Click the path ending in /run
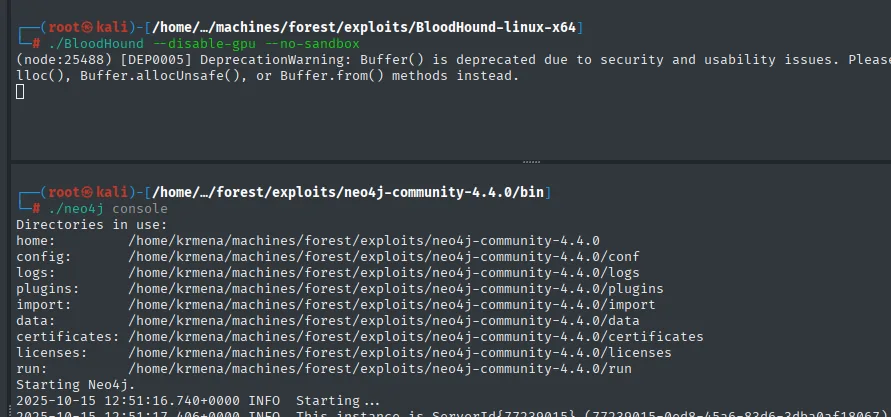 click(x=380, y=368)
